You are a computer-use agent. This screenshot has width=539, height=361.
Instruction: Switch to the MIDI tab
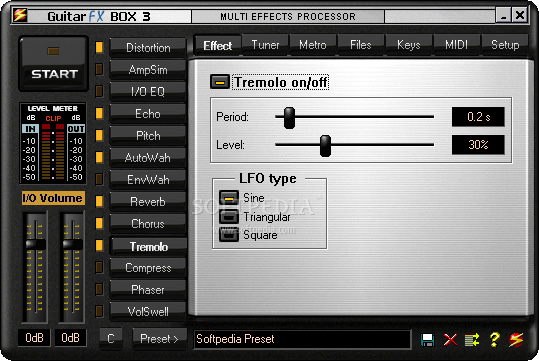pyautogui.click(x=456, y=45)
